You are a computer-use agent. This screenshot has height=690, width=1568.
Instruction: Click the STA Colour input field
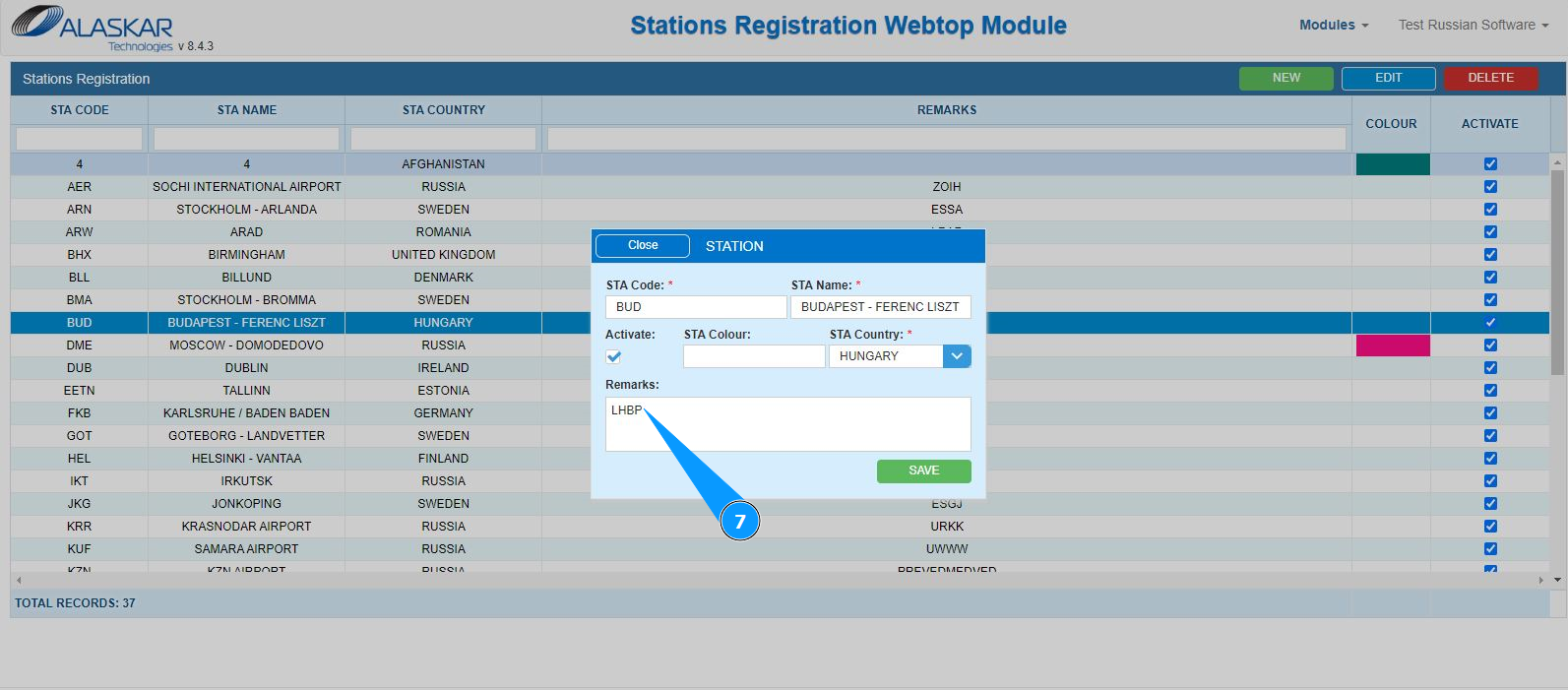[754, 356]
